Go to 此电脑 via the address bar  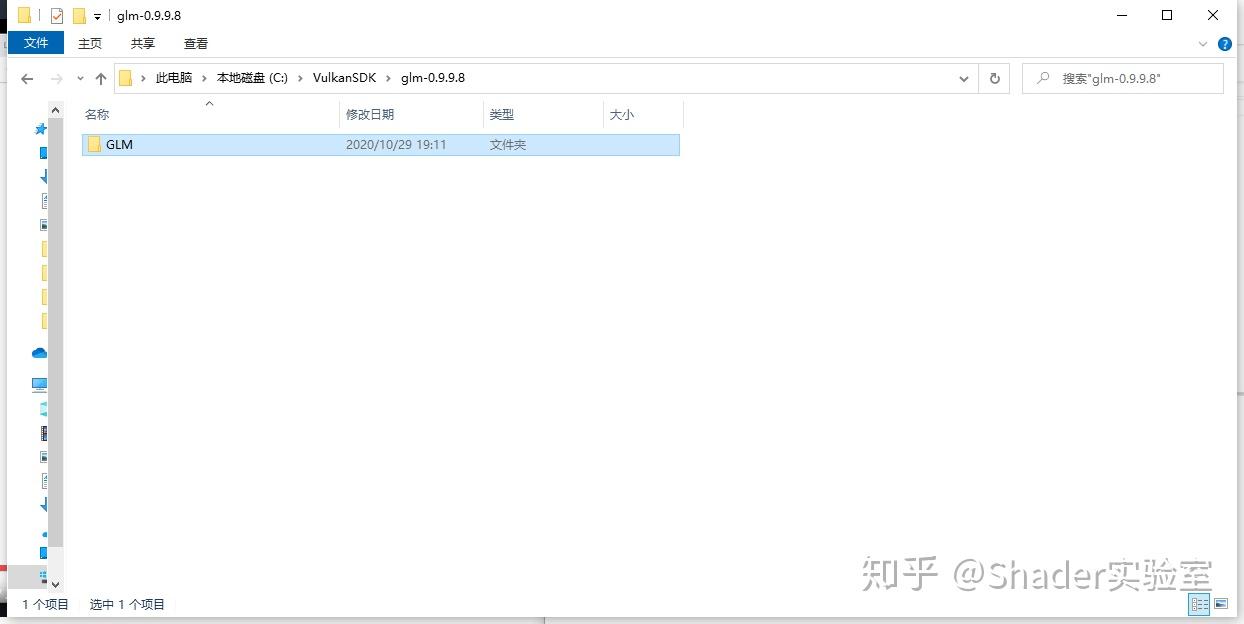point(174,78)
